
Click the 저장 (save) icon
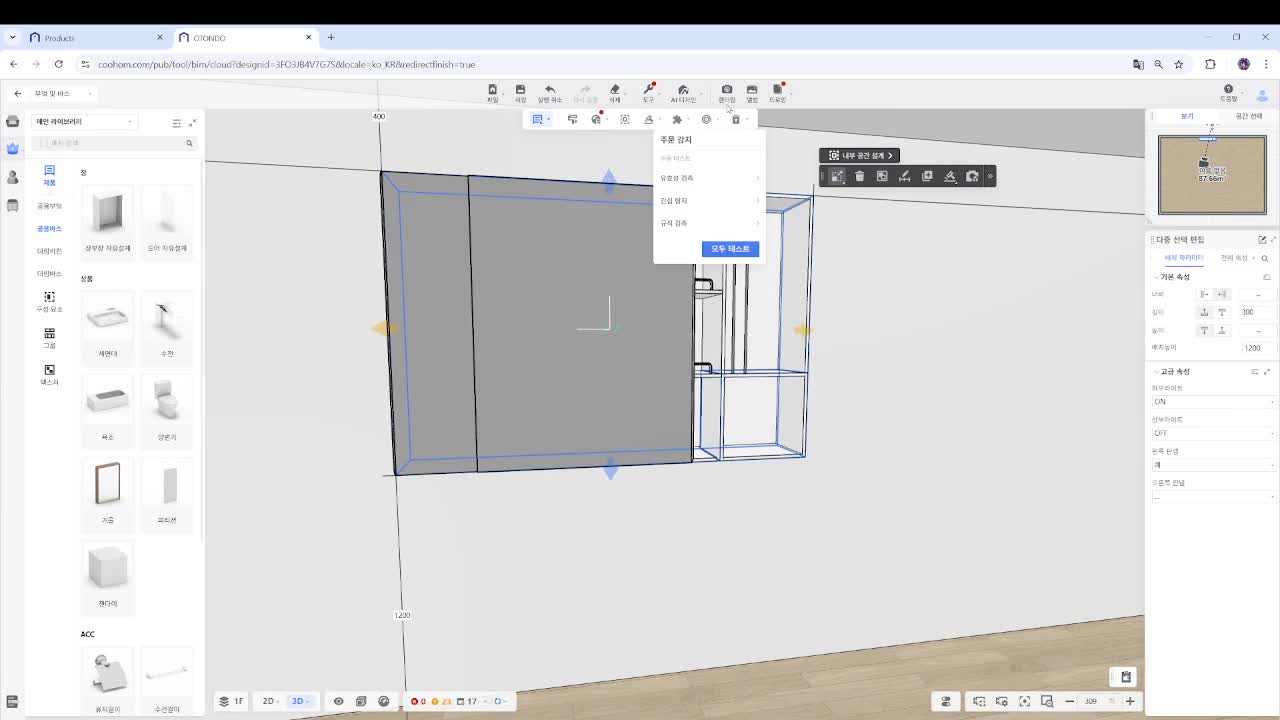click(520, 91)
